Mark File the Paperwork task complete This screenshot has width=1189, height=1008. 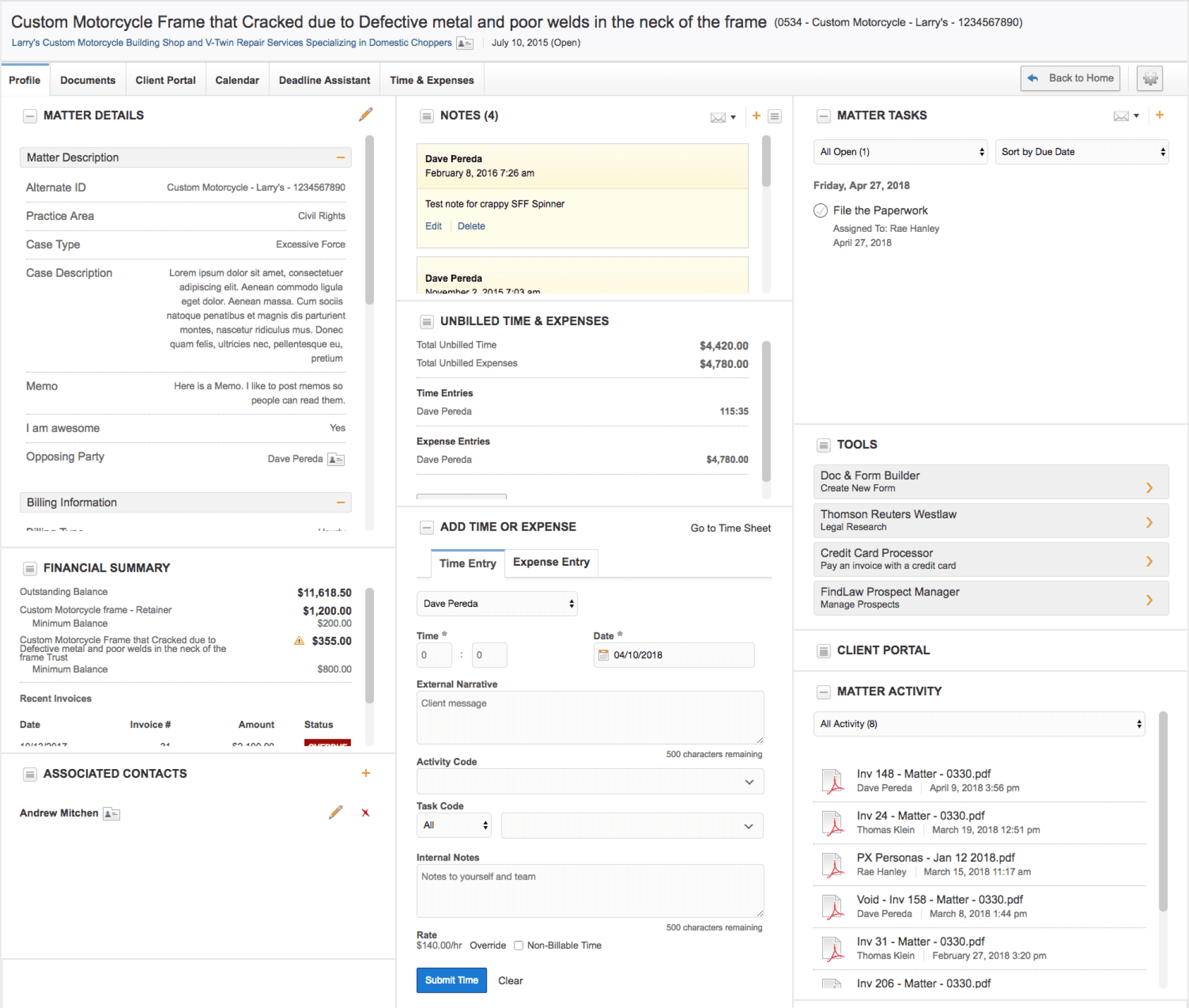pos(820,210)
